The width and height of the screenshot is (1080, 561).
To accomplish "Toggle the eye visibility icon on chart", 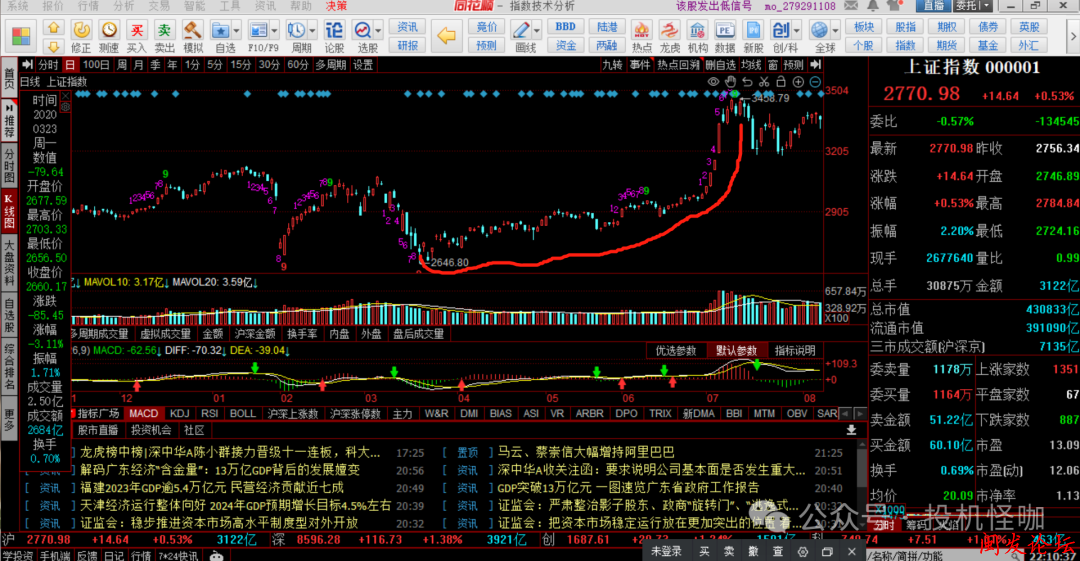I will coord(714,81).
